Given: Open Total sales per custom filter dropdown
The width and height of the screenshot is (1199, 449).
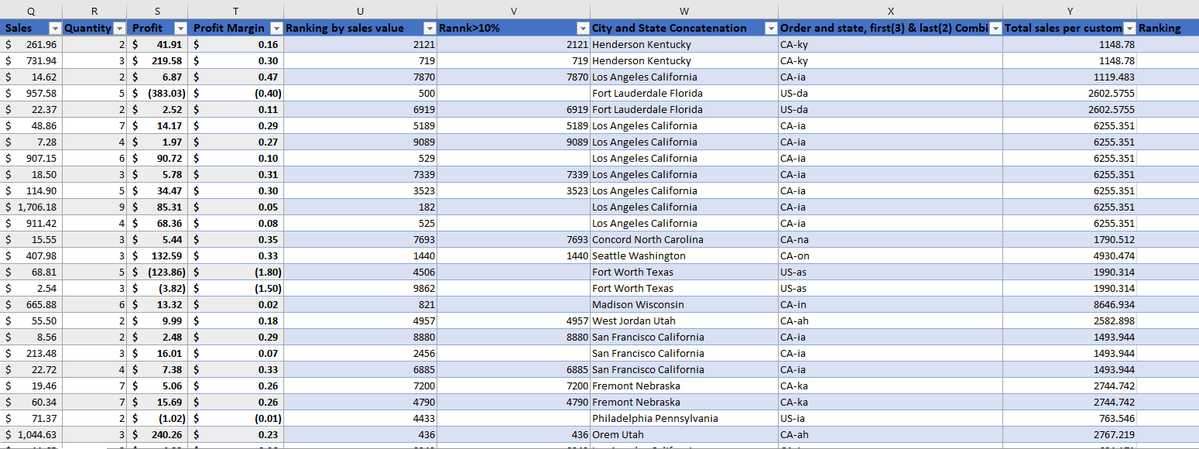Looking at the screenshot, I should click(1129, 28).
